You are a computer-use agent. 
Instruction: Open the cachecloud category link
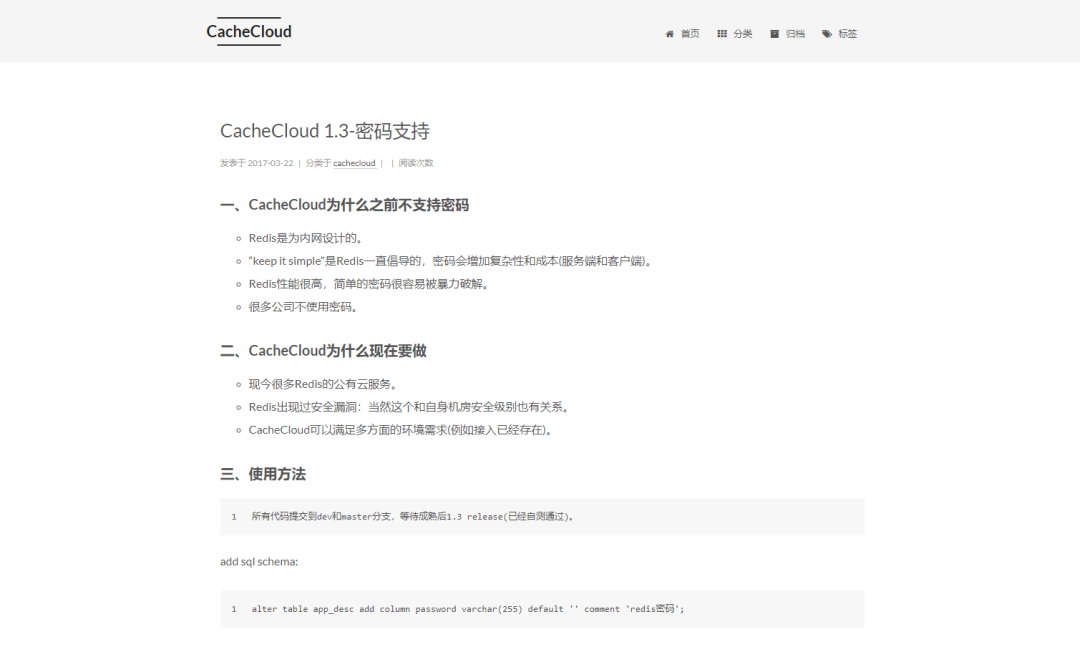(354, 163)
